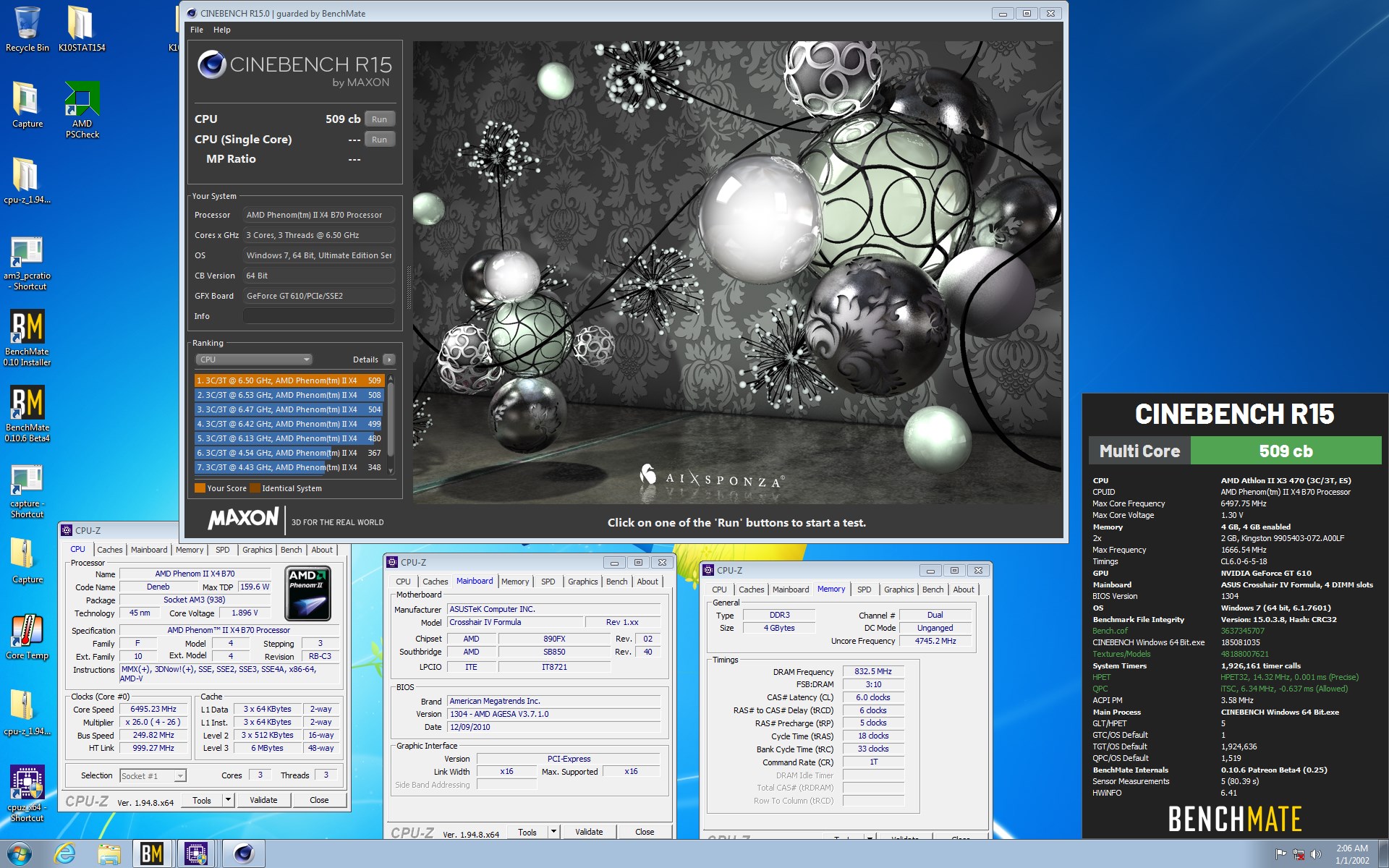
Task: Click the Textures/Models entry in BenchMate
Action: [1121, 654]
